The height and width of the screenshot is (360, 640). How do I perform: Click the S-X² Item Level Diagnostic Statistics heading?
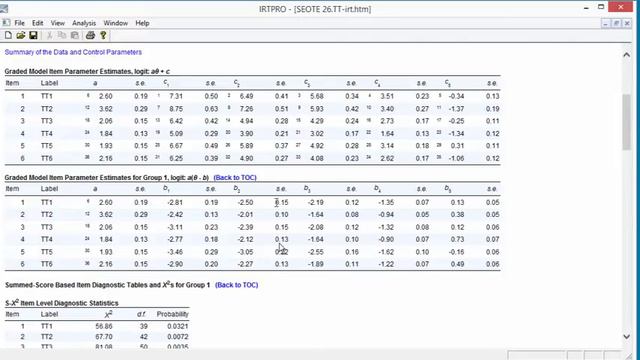pos(62,303)
